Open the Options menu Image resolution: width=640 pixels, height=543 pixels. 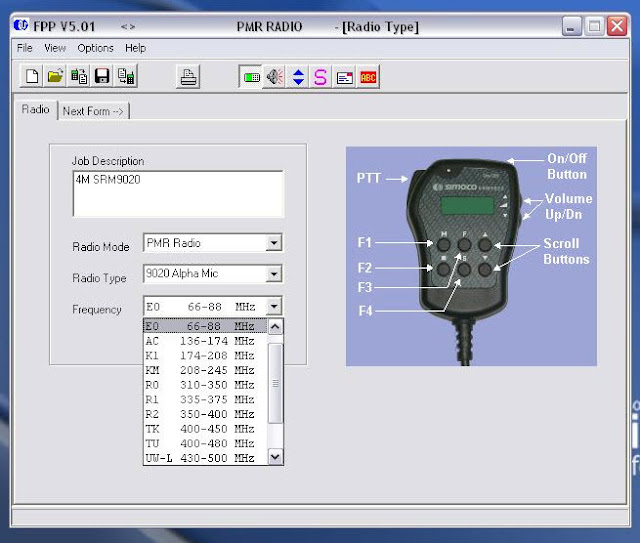pos(96,48)
